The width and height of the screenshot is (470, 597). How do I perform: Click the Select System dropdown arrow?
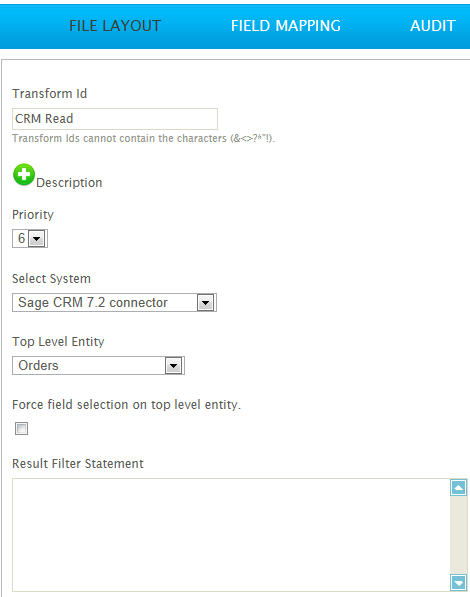coord(206,303)
